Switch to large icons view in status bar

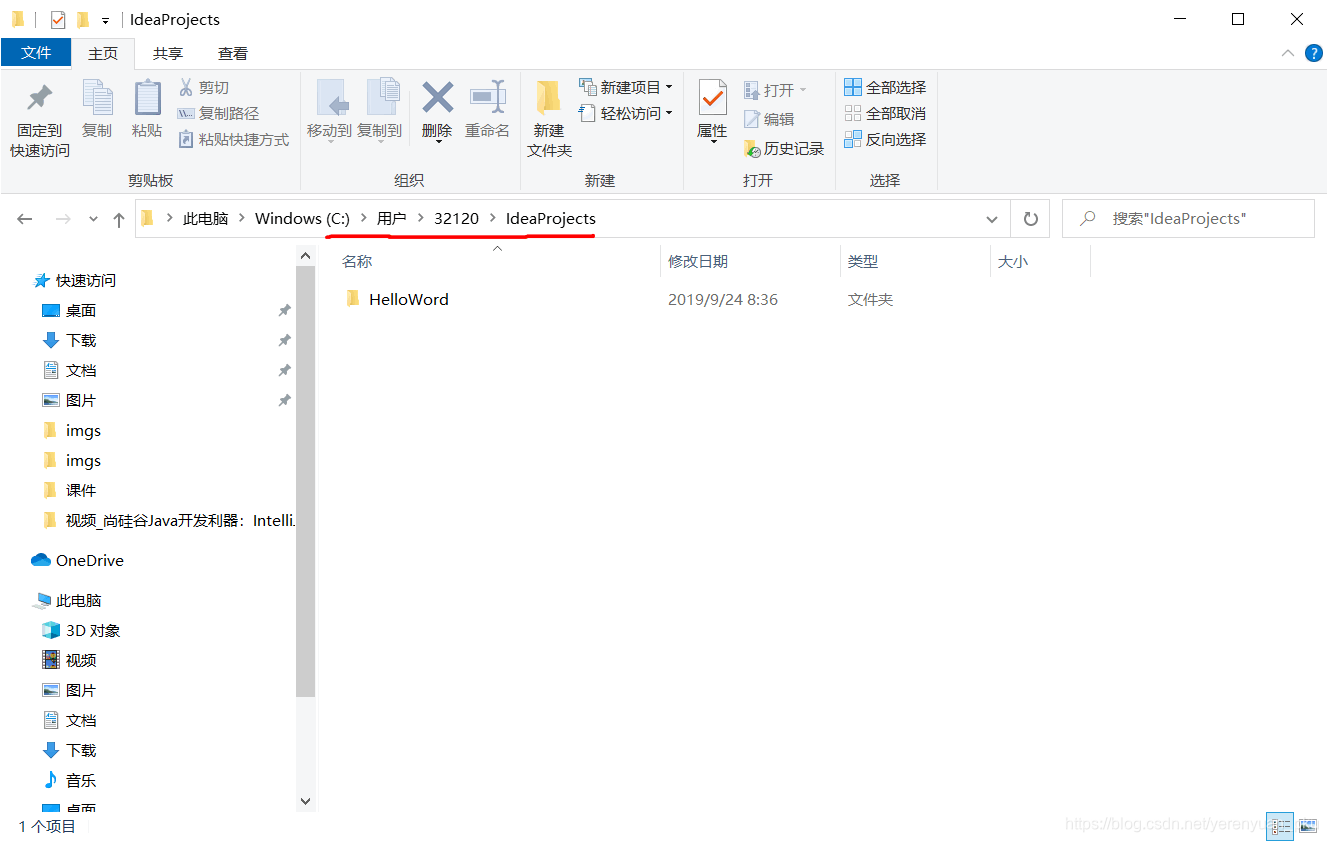[x=1307, y=826]
